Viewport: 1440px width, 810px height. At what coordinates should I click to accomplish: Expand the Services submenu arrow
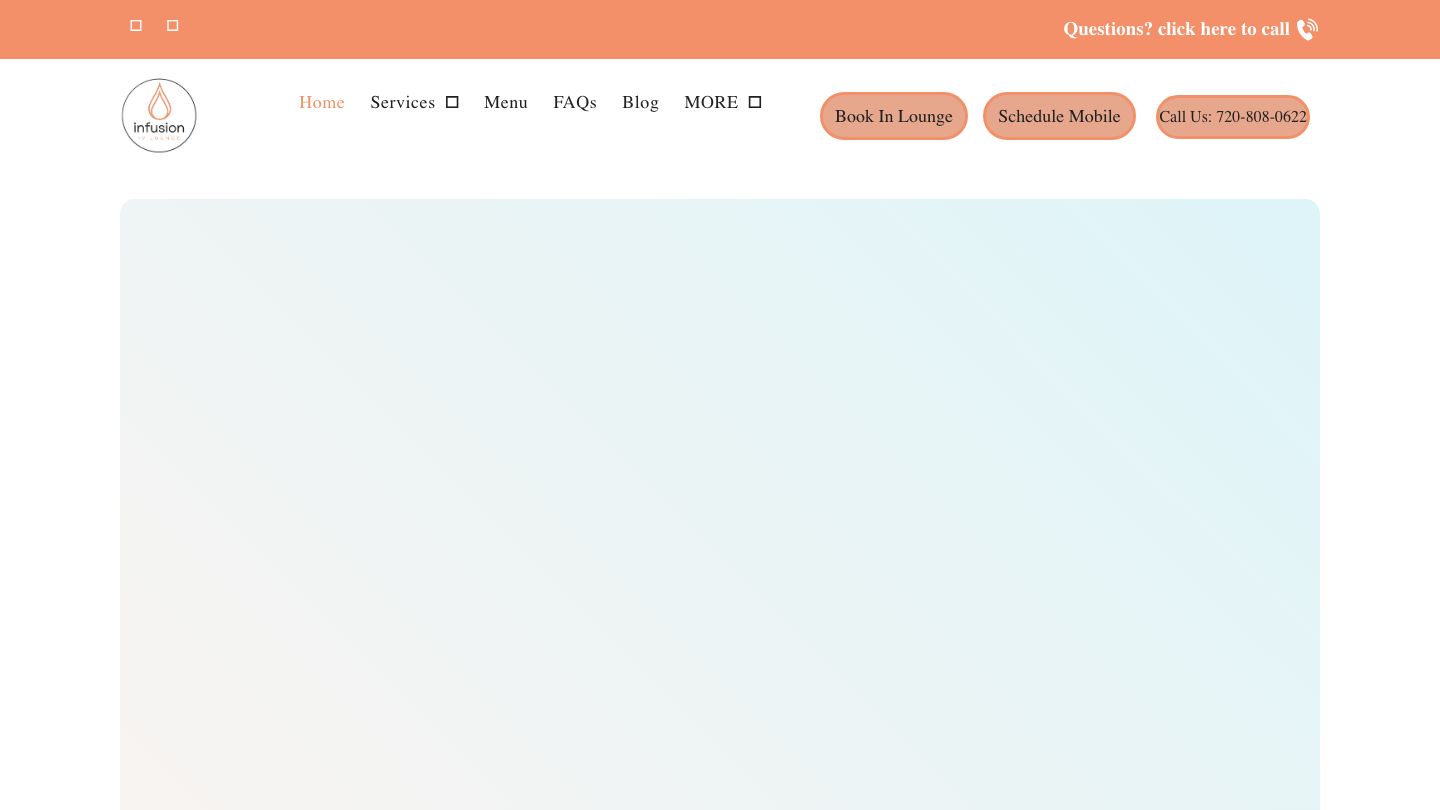(452, 102)
